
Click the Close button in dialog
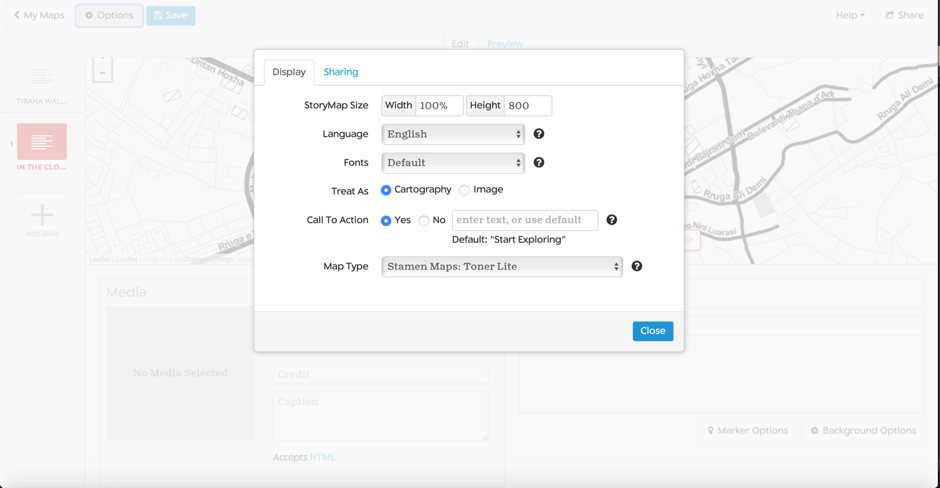coord(652,331)
